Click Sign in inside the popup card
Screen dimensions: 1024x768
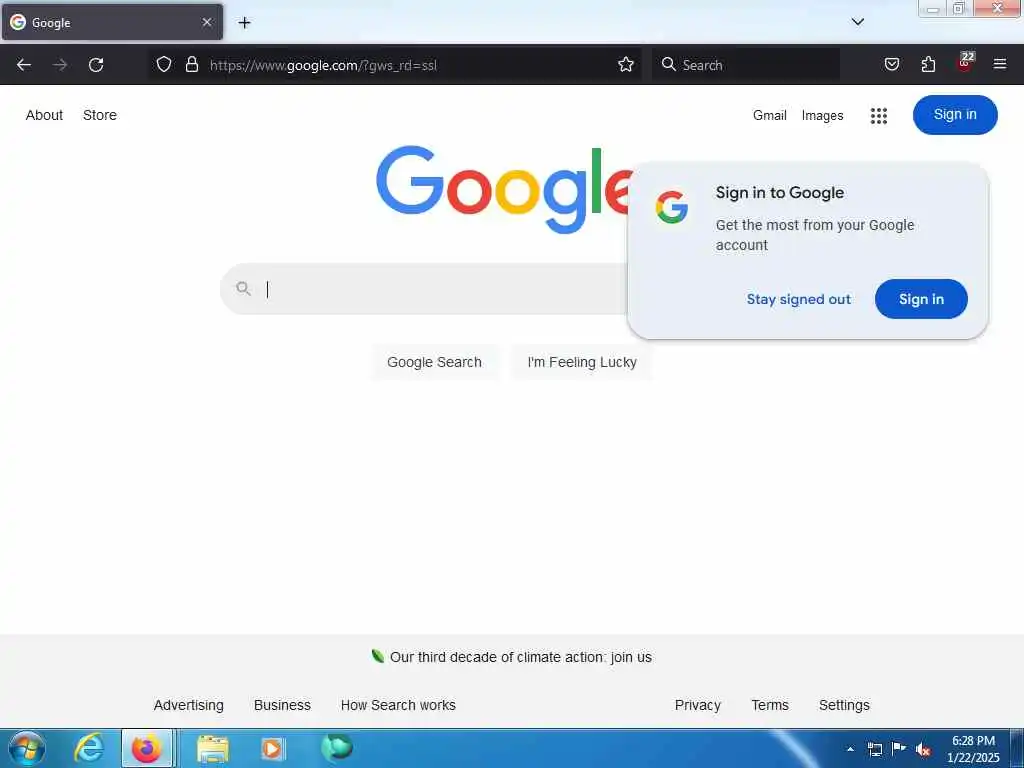921,299
